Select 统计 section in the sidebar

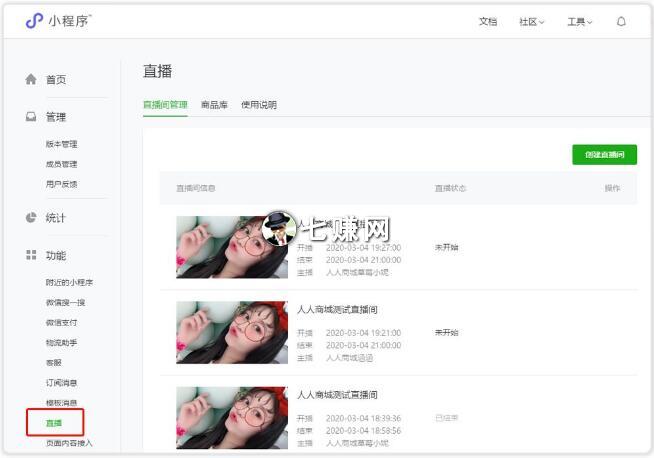[x=56, y=218]
